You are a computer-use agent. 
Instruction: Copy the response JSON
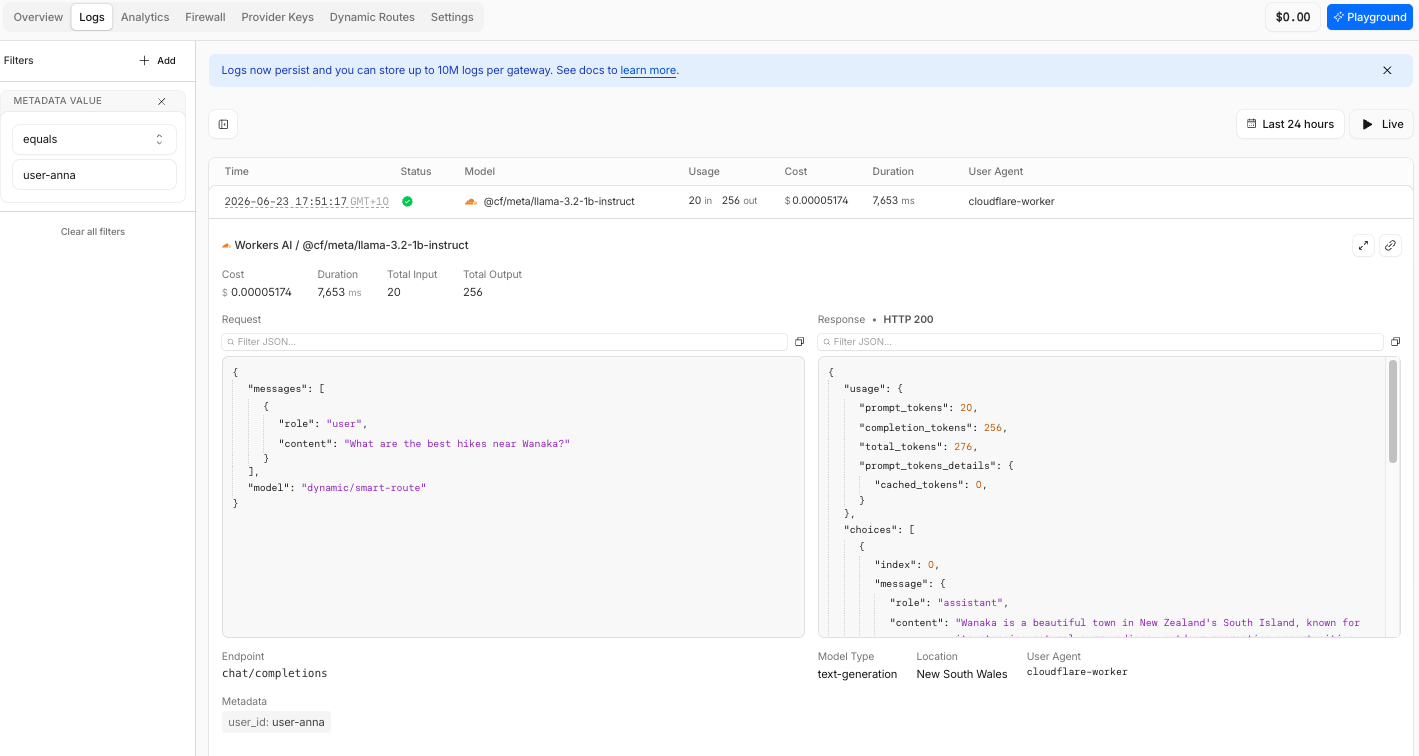pos(1395,342)
